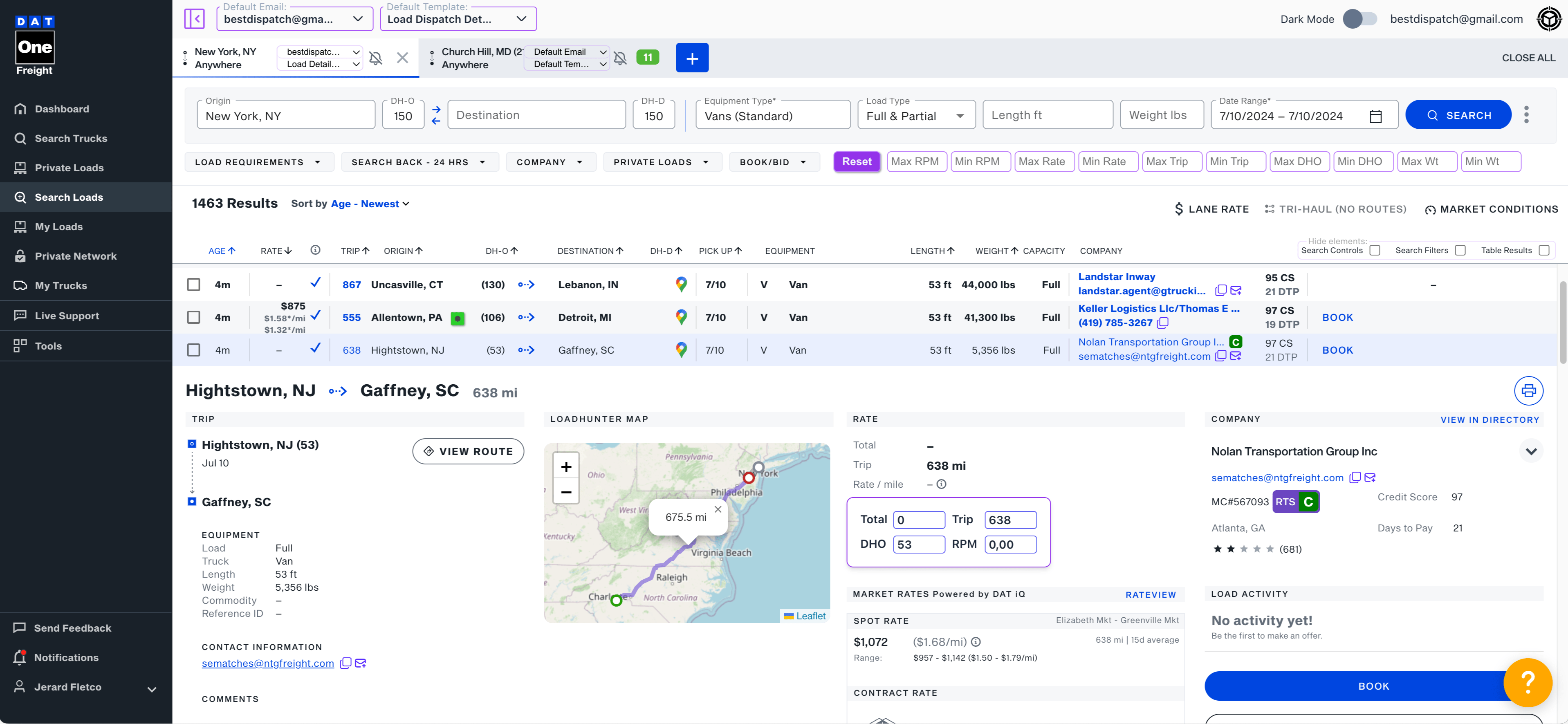Collapse the sidebar panel icon
This screenshot has width=1568, height=724.
coord(194,19)
